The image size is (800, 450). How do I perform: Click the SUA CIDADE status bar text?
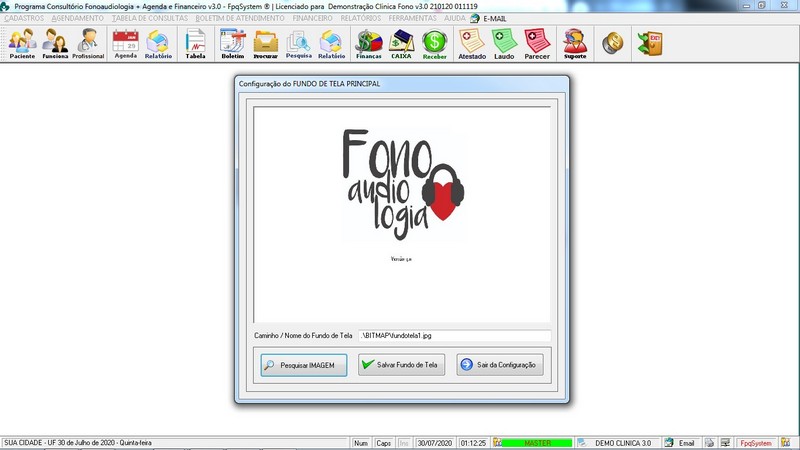(78, 443)
